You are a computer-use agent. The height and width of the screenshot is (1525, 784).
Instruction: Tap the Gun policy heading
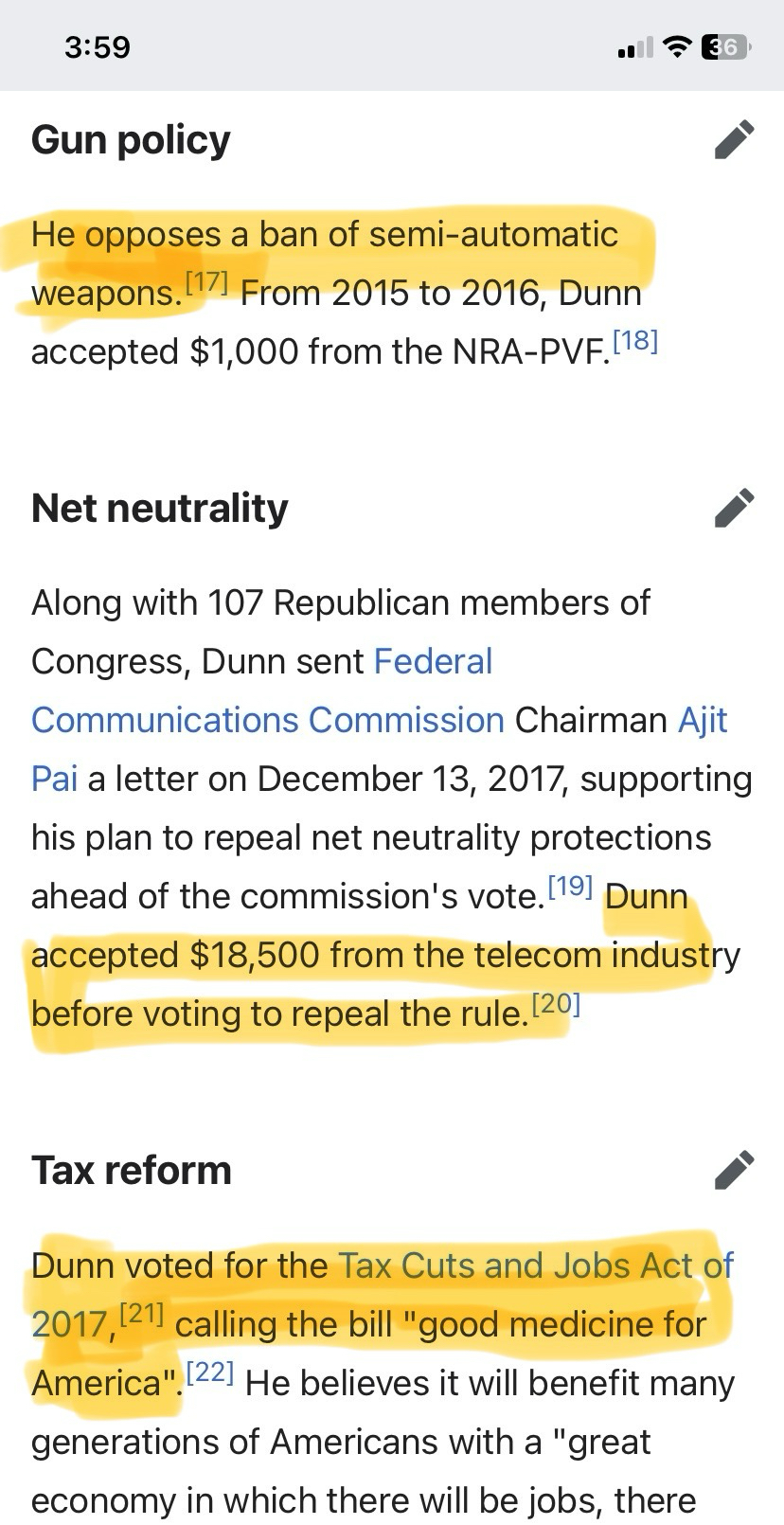[131, 140]
